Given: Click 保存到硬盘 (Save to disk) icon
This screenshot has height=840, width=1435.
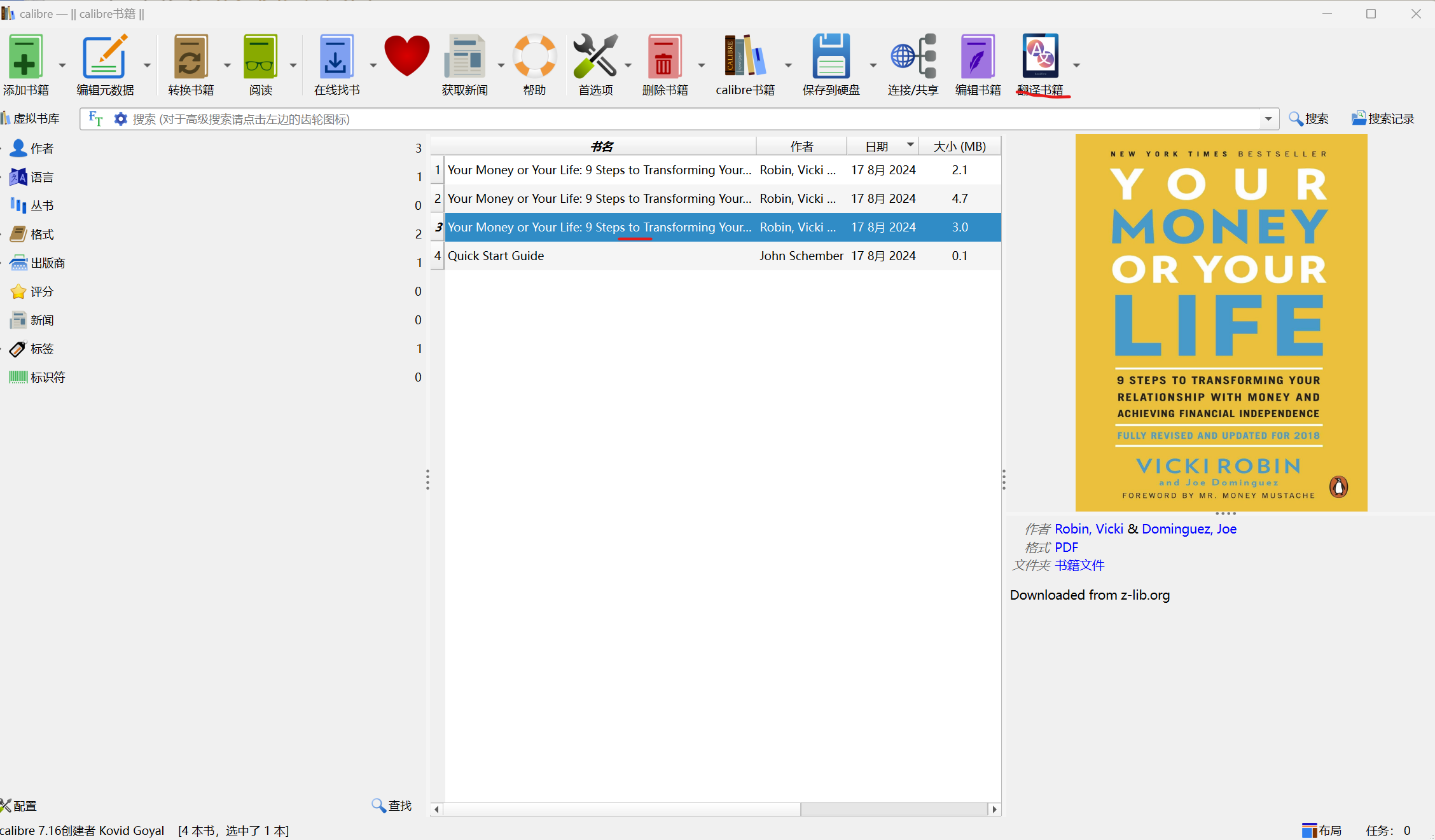Looking at the screenshot, I should 831,56.
